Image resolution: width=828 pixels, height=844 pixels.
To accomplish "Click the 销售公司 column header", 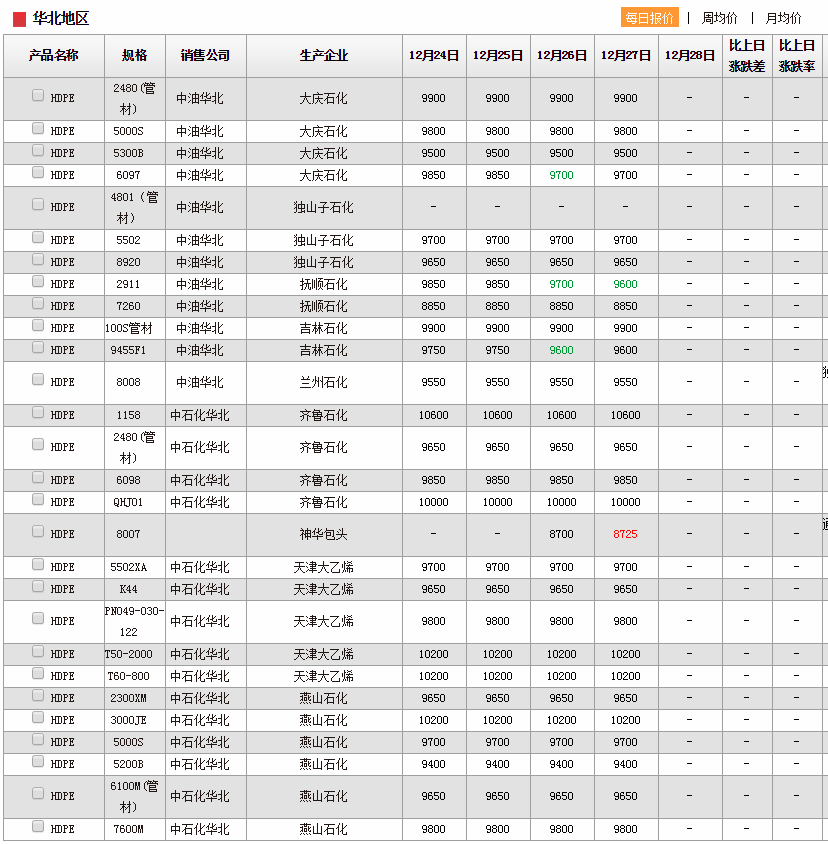I will point(206,55).
